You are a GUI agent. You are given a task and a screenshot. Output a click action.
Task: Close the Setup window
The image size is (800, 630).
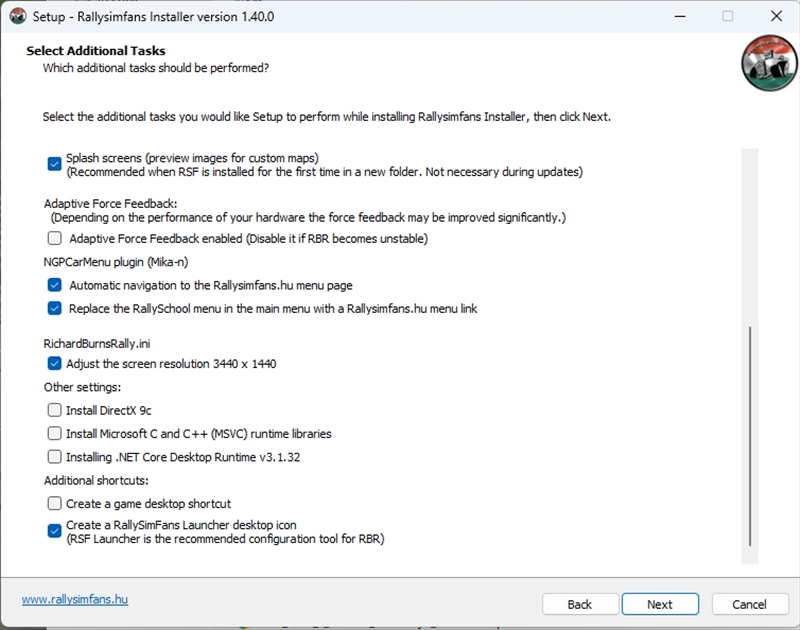[776, 16]
